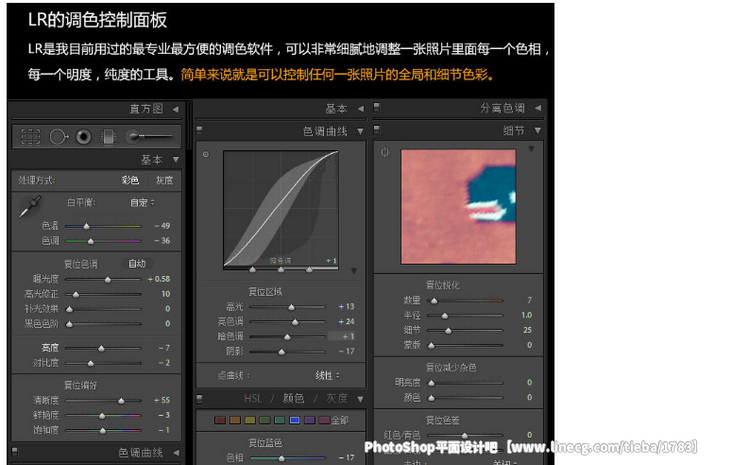Toggle the HSL panel on/off switch
This screenshot has width=750, height=465.
point(199,398)
